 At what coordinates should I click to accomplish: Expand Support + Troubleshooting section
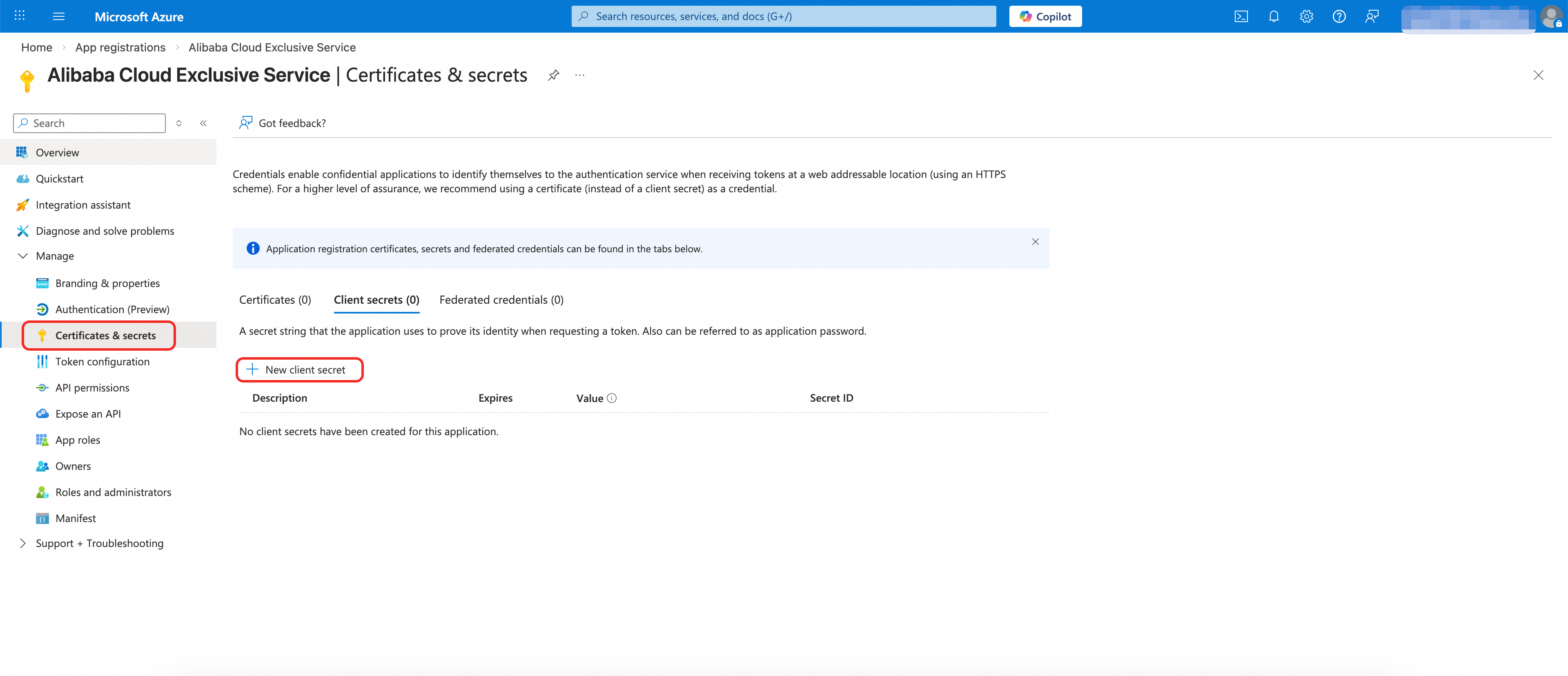pos(23,543)
